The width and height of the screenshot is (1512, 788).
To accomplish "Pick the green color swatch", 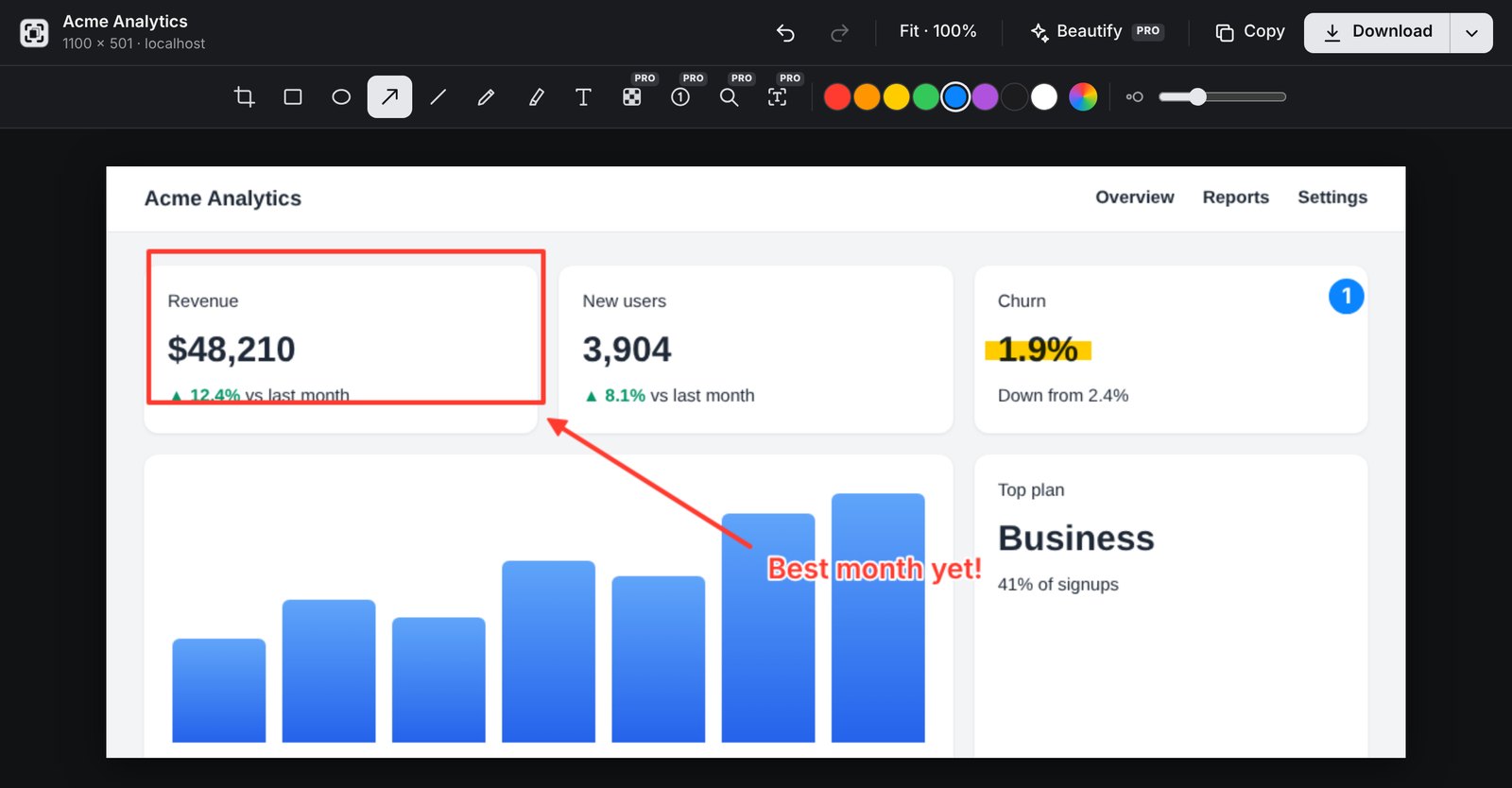I will pos(926,96).
